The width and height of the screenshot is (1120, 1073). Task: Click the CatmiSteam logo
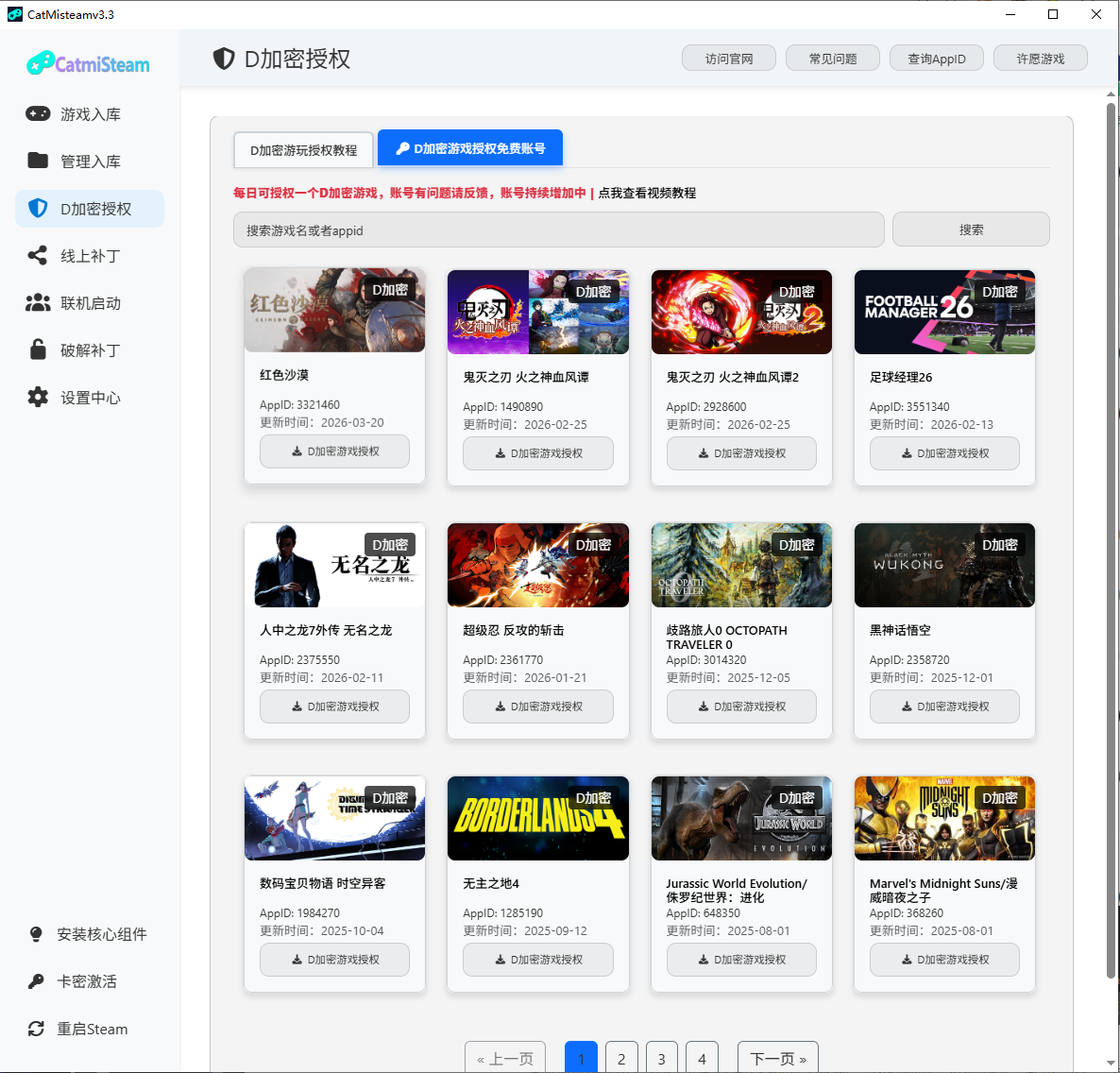(89, 63)
